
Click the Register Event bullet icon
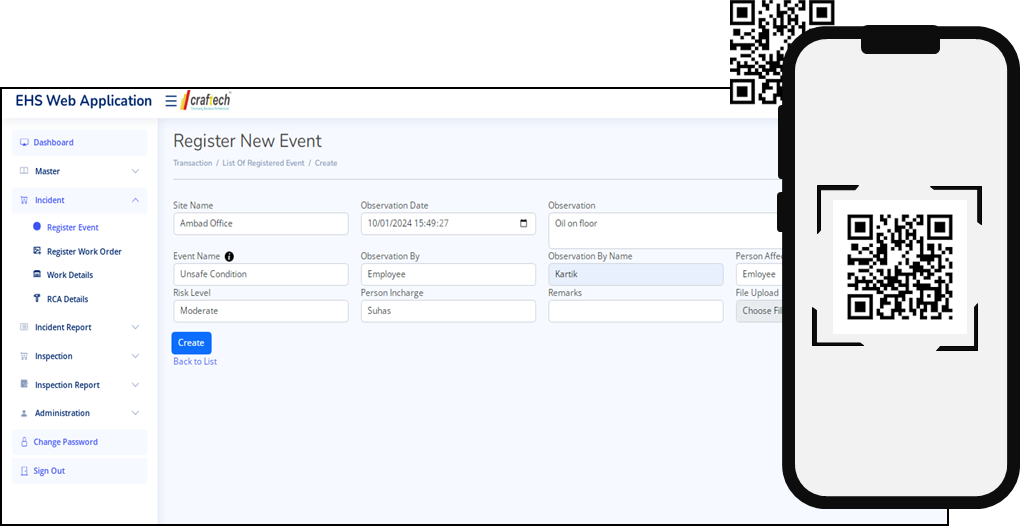coord(37,227)
